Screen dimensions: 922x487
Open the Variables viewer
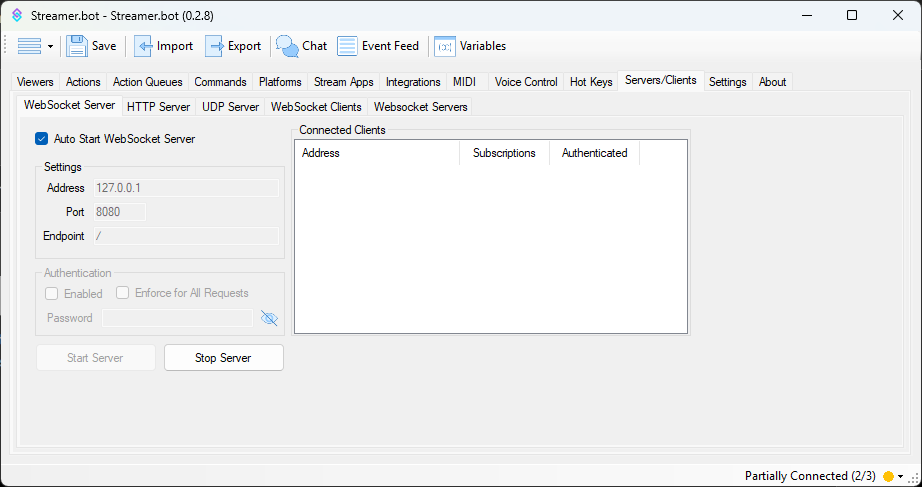pos(470,46)
